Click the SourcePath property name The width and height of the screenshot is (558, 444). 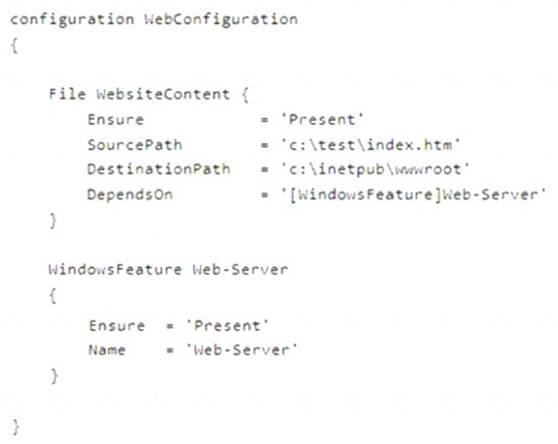(x=135, y=145)
